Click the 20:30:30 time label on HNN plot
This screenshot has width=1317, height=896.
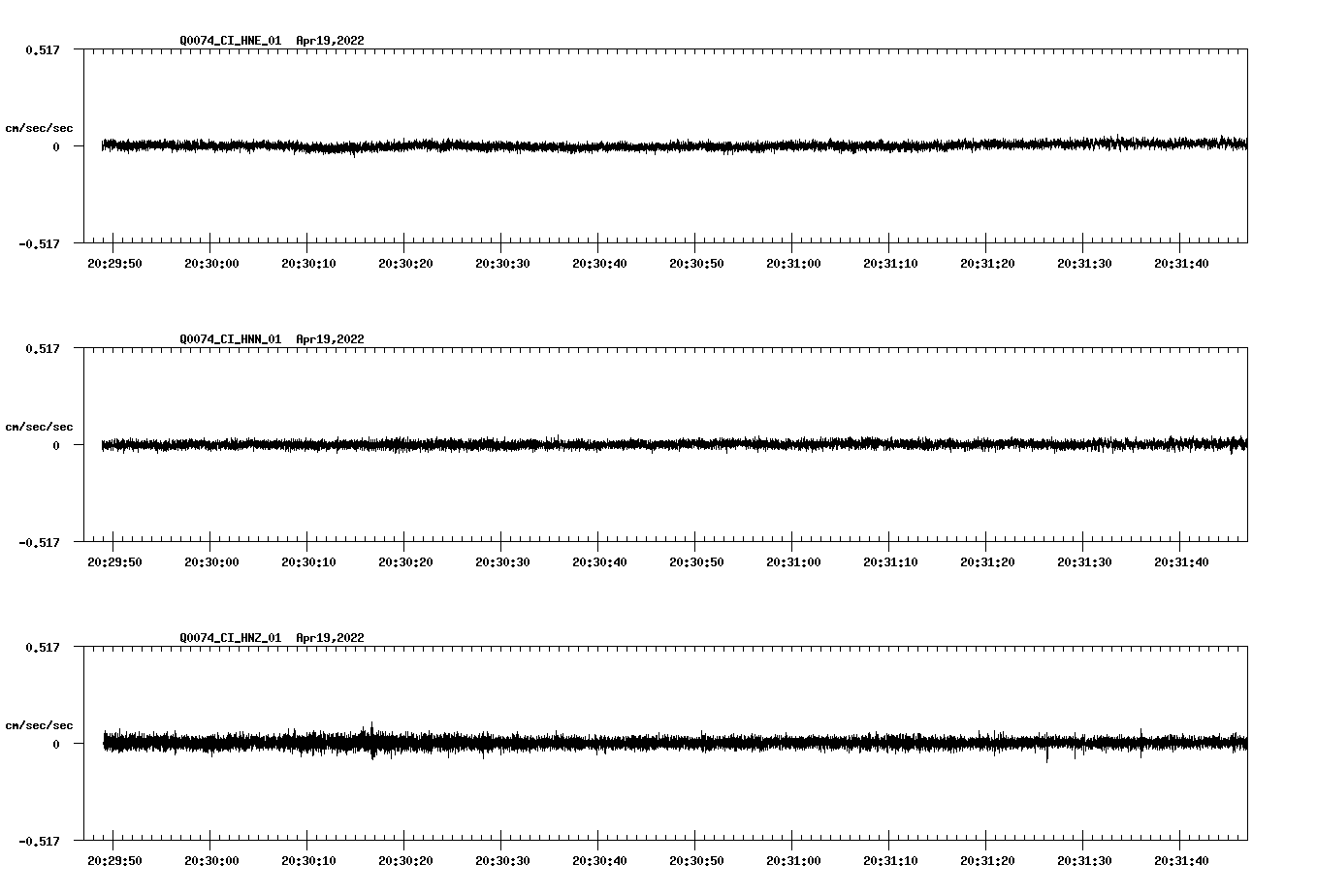[x=502, y=562]
